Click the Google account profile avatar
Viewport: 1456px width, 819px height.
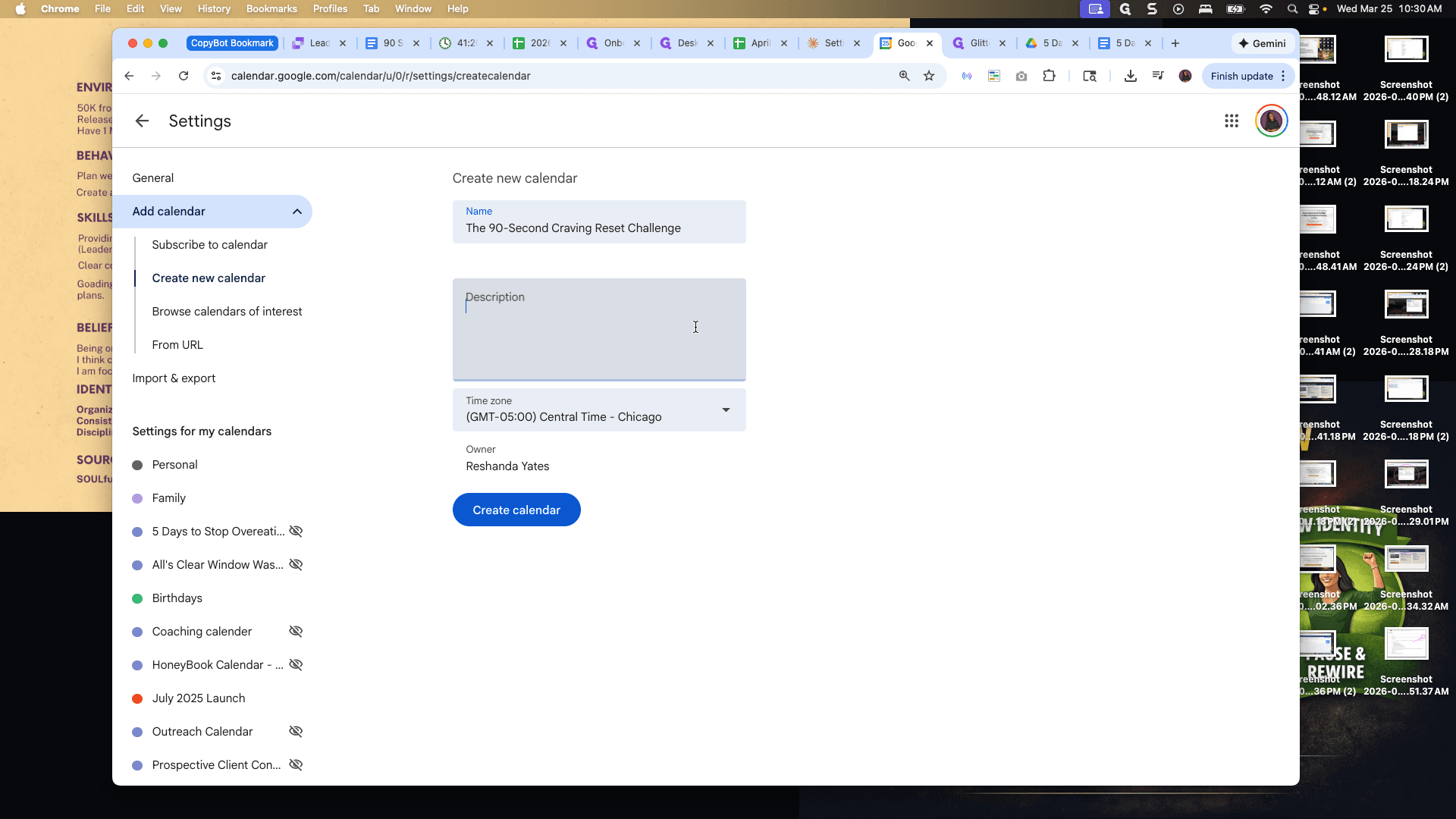click(x=1272, y=121)
